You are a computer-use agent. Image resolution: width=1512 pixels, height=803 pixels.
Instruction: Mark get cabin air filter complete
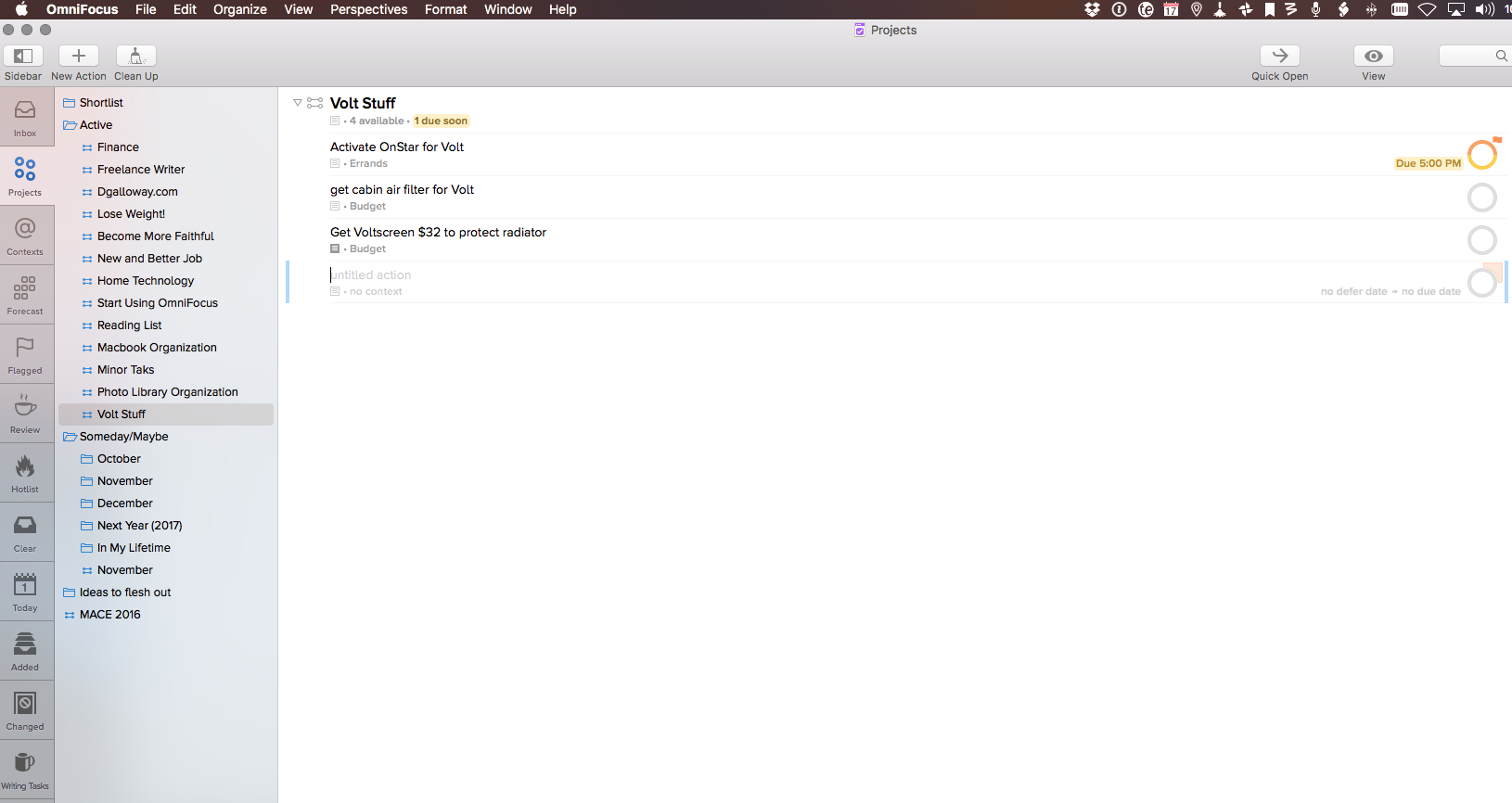coord(1482,198)
